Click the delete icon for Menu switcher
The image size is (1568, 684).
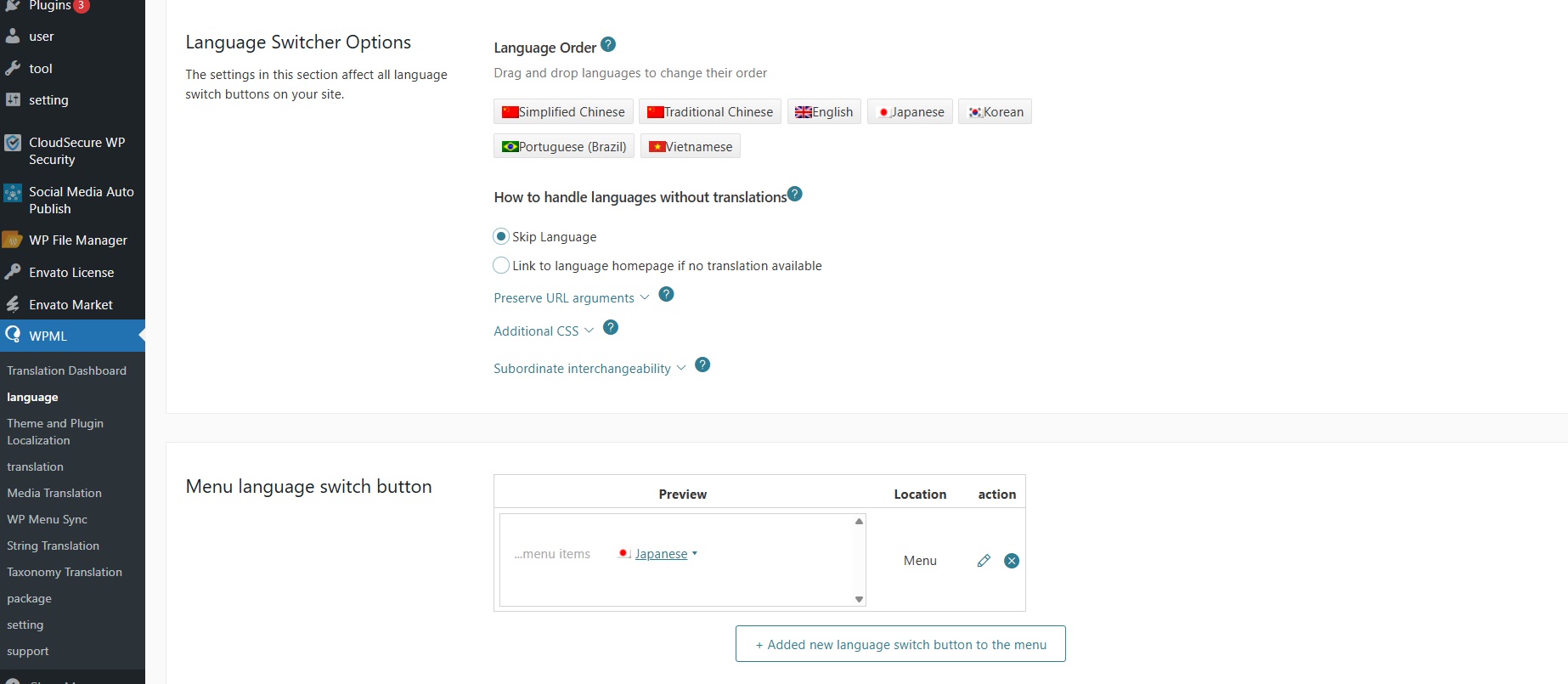pos(1012,561)
